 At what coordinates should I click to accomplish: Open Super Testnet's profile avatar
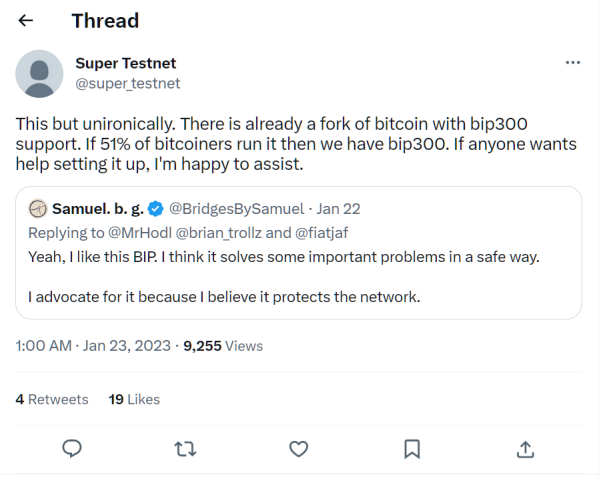(41, 73)
